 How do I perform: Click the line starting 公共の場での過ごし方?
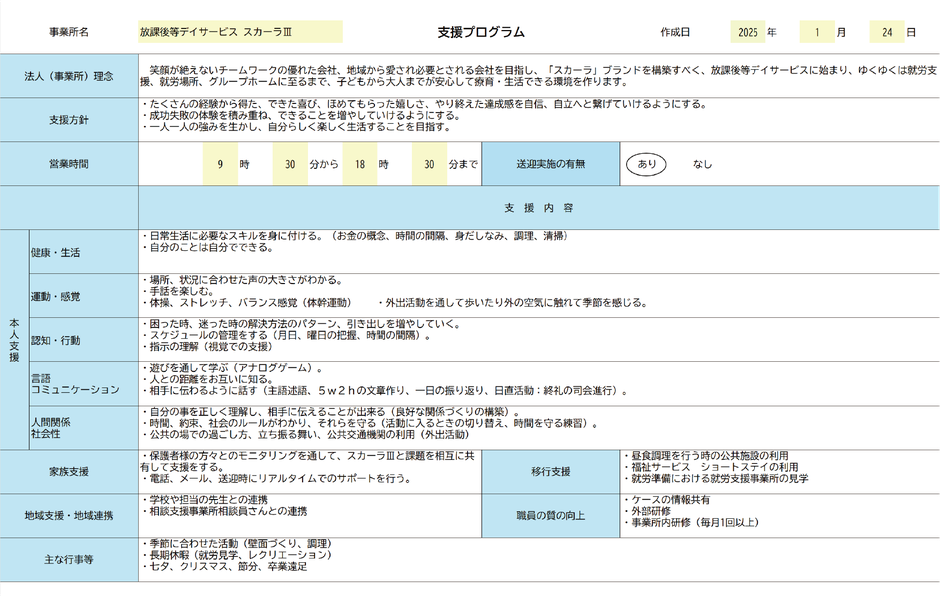[306, 434]
